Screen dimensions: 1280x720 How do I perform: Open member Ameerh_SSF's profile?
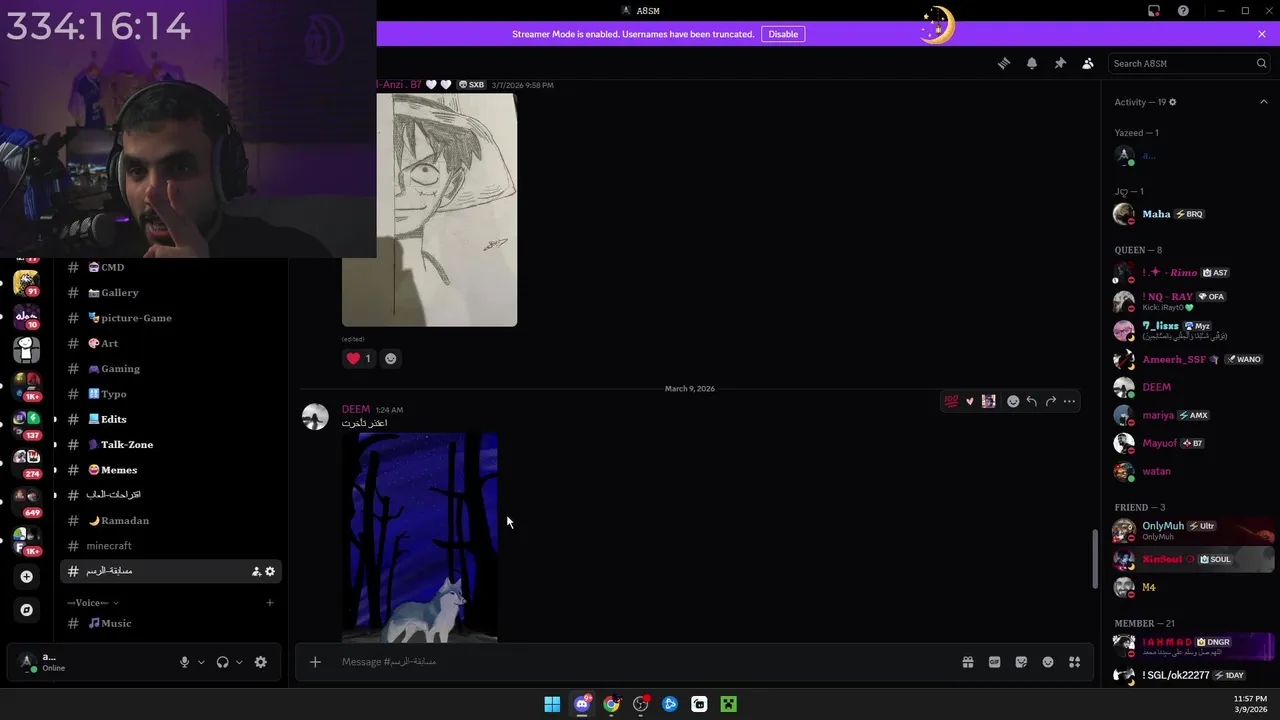(x=1192, y=359)
